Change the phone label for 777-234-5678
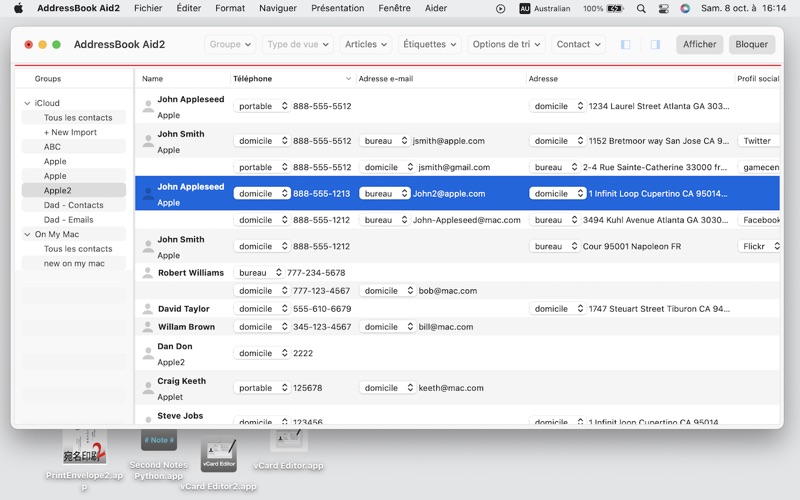 pos(259,273)
